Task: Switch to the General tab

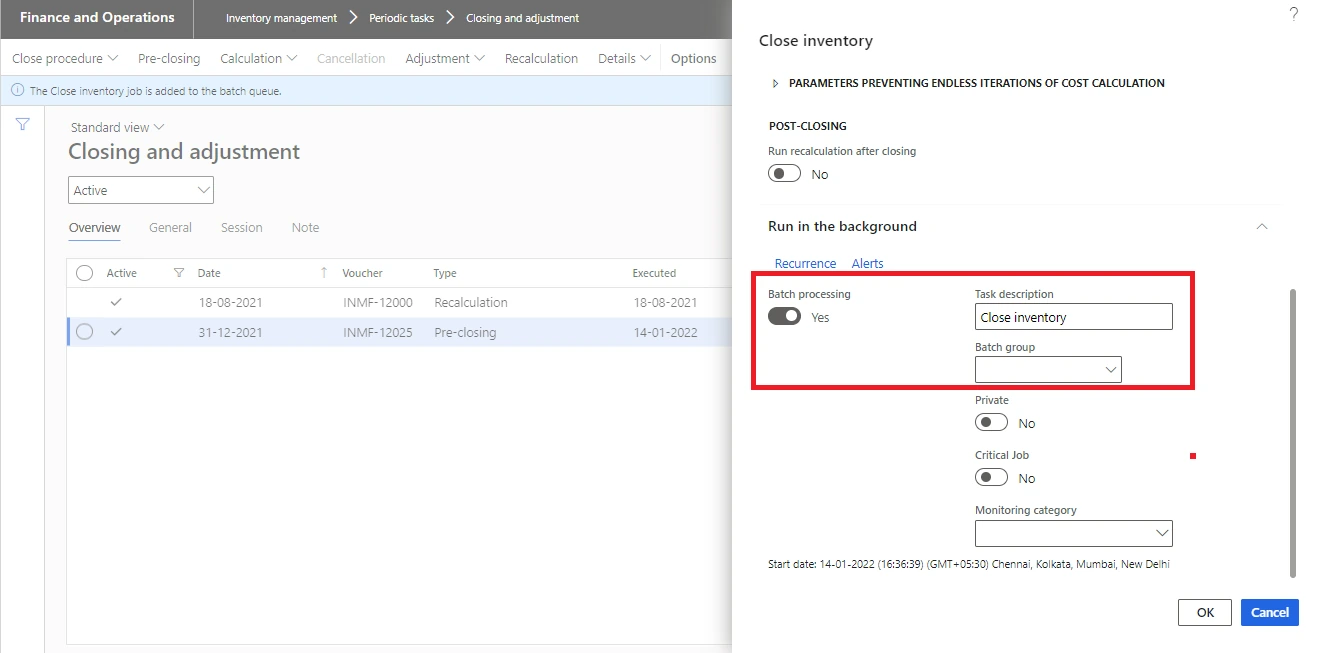Action: (x=170, y=228)
